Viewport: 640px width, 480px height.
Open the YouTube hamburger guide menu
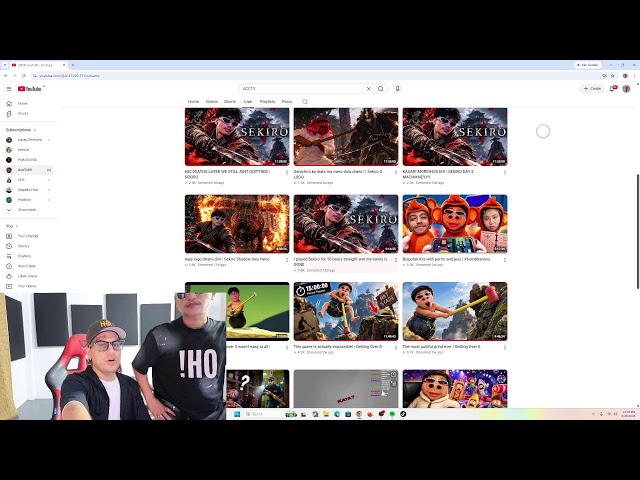tap(9, 89)
